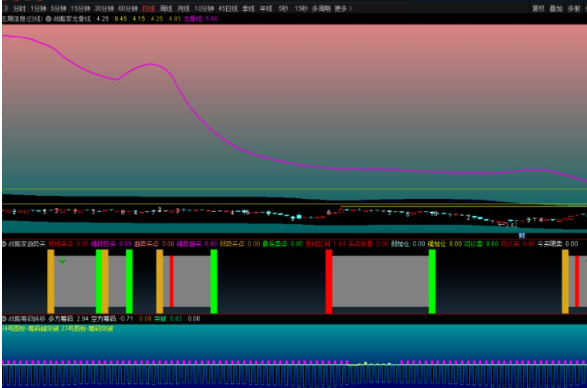Select the 5分钟 period tab
The width and height of the screenshot is (587, 388).
click(58, 8)
